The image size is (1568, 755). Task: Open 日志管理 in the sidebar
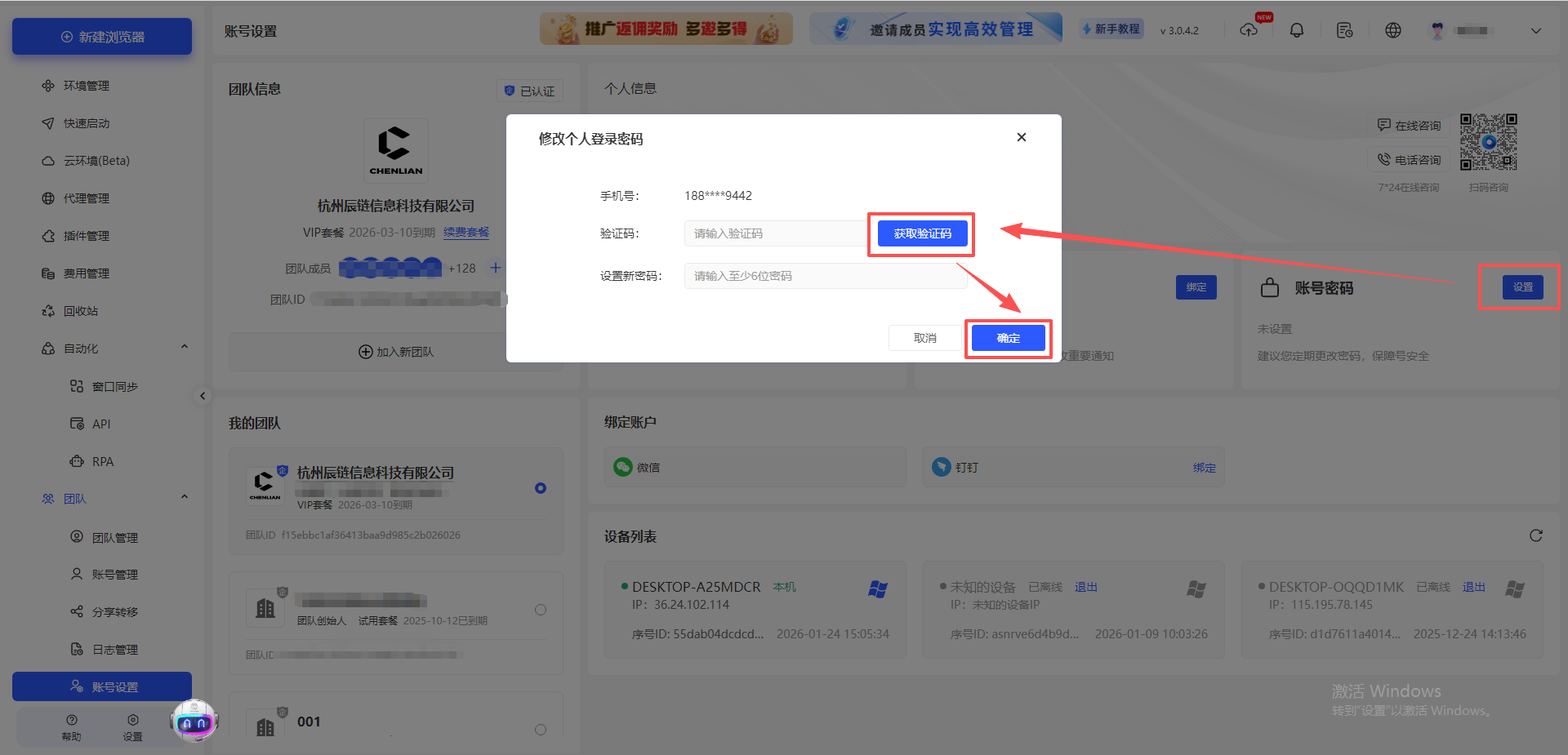click(115, 649)
